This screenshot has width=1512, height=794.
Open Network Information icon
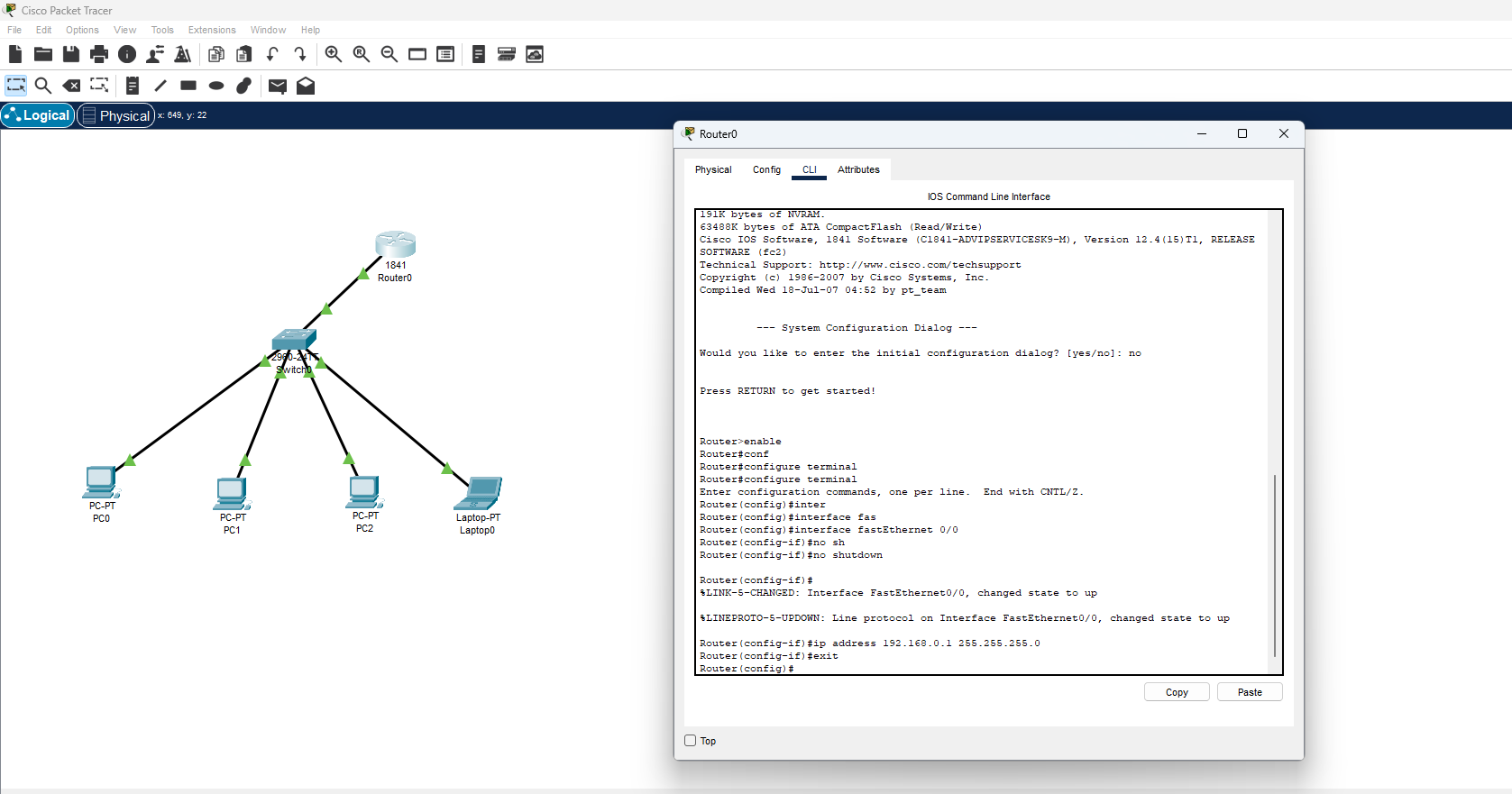pyautogui.click(x=127, y=54)
